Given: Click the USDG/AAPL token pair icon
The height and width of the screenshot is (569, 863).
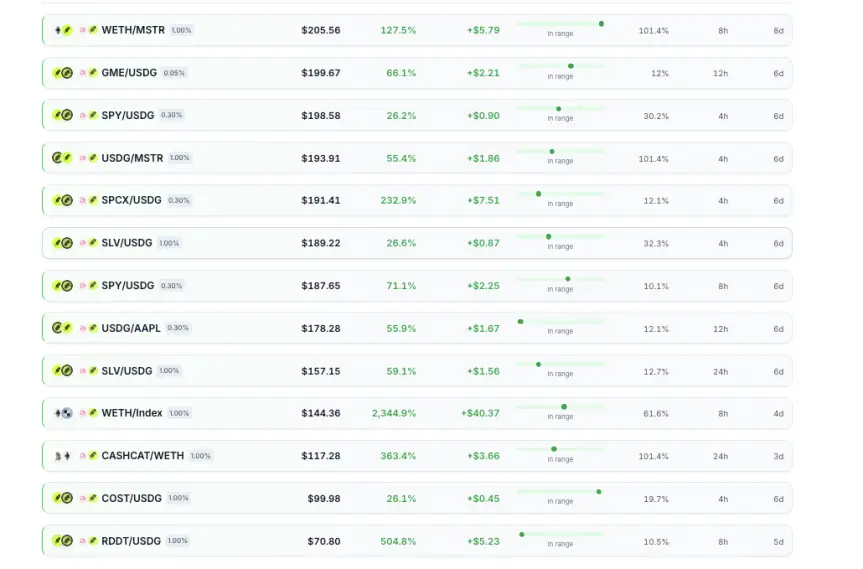Looking at the screenshot, I should (x=63, y=328).
